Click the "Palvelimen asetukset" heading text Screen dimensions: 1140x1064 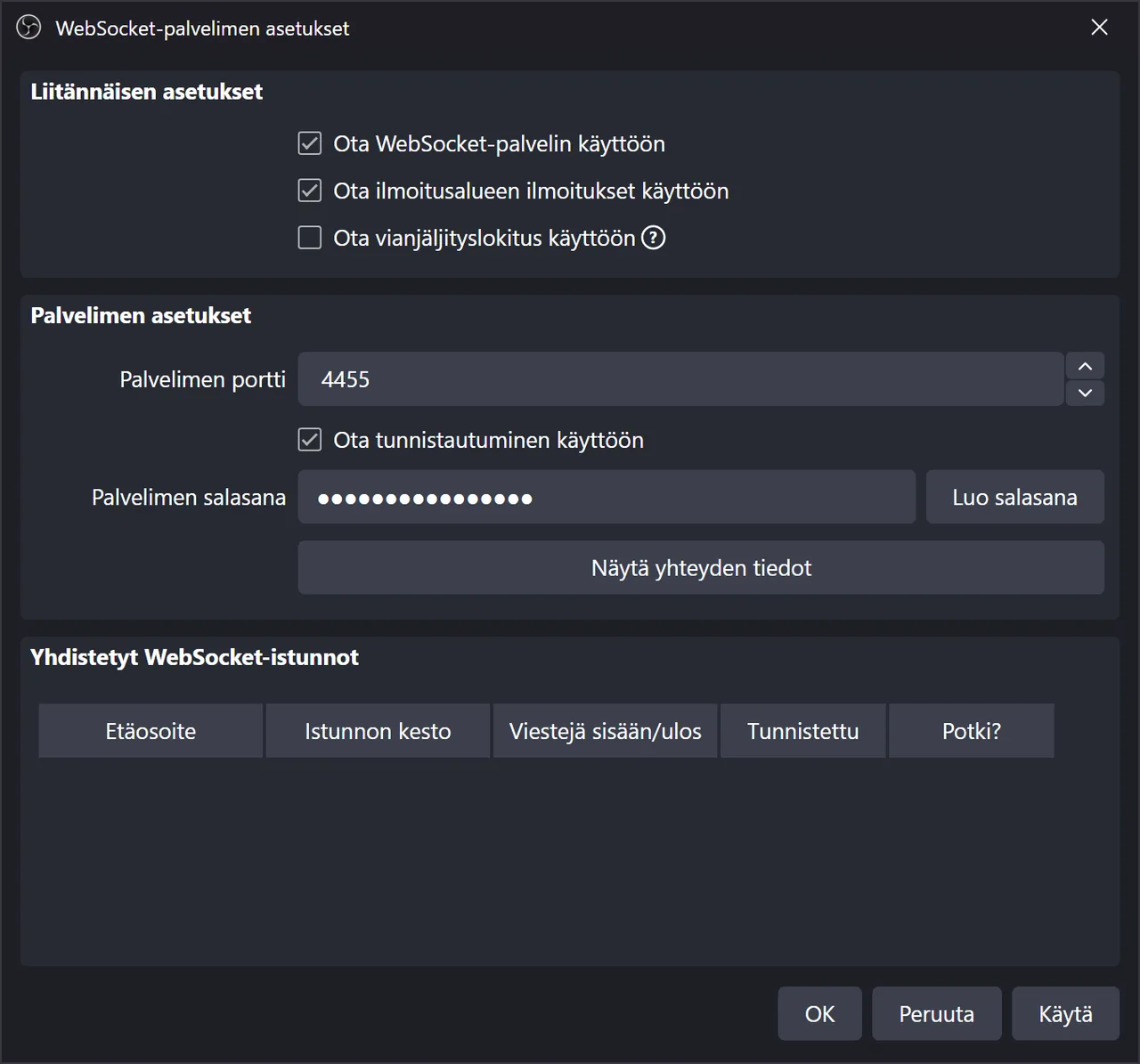coord(141,315)
